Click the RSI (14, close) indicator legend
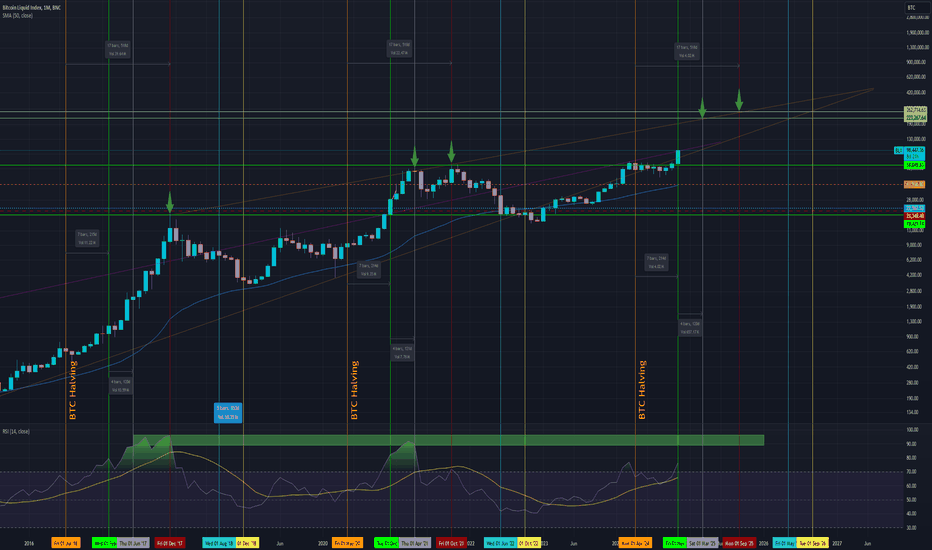Screen dimensions: 932x550 click(16, 431)
